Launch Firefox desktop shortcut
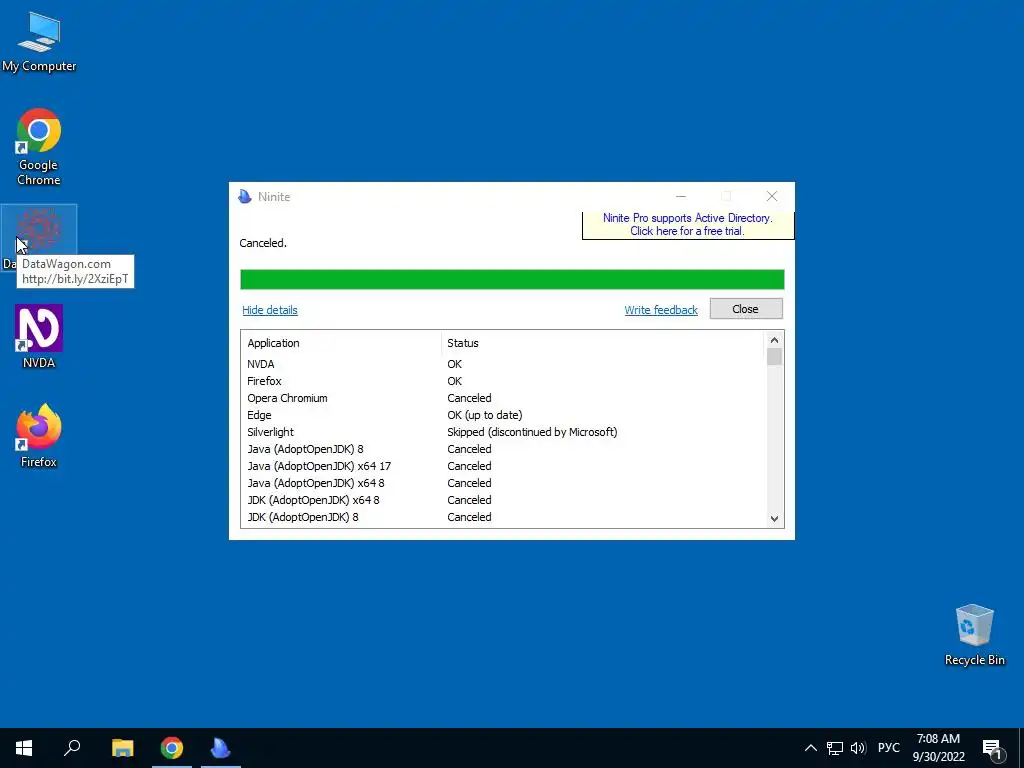 (x=39, y=436)
